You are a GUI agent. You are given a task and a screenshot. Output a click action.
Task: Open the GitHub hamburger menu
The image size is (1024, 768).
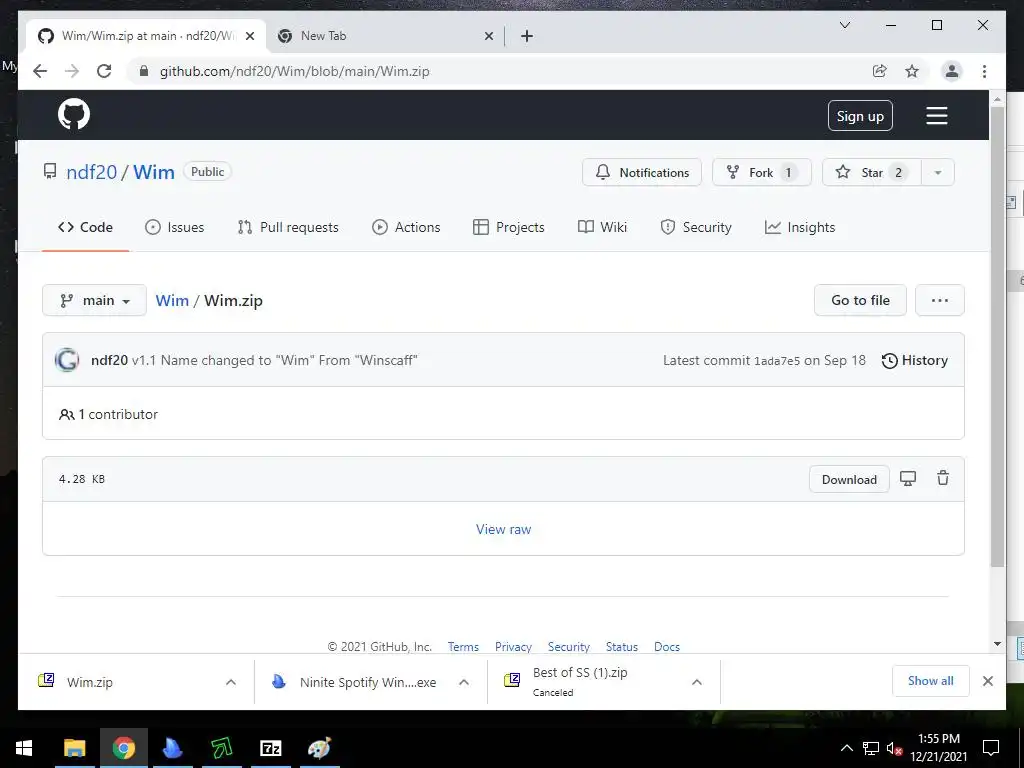click(x=936, y=116)
